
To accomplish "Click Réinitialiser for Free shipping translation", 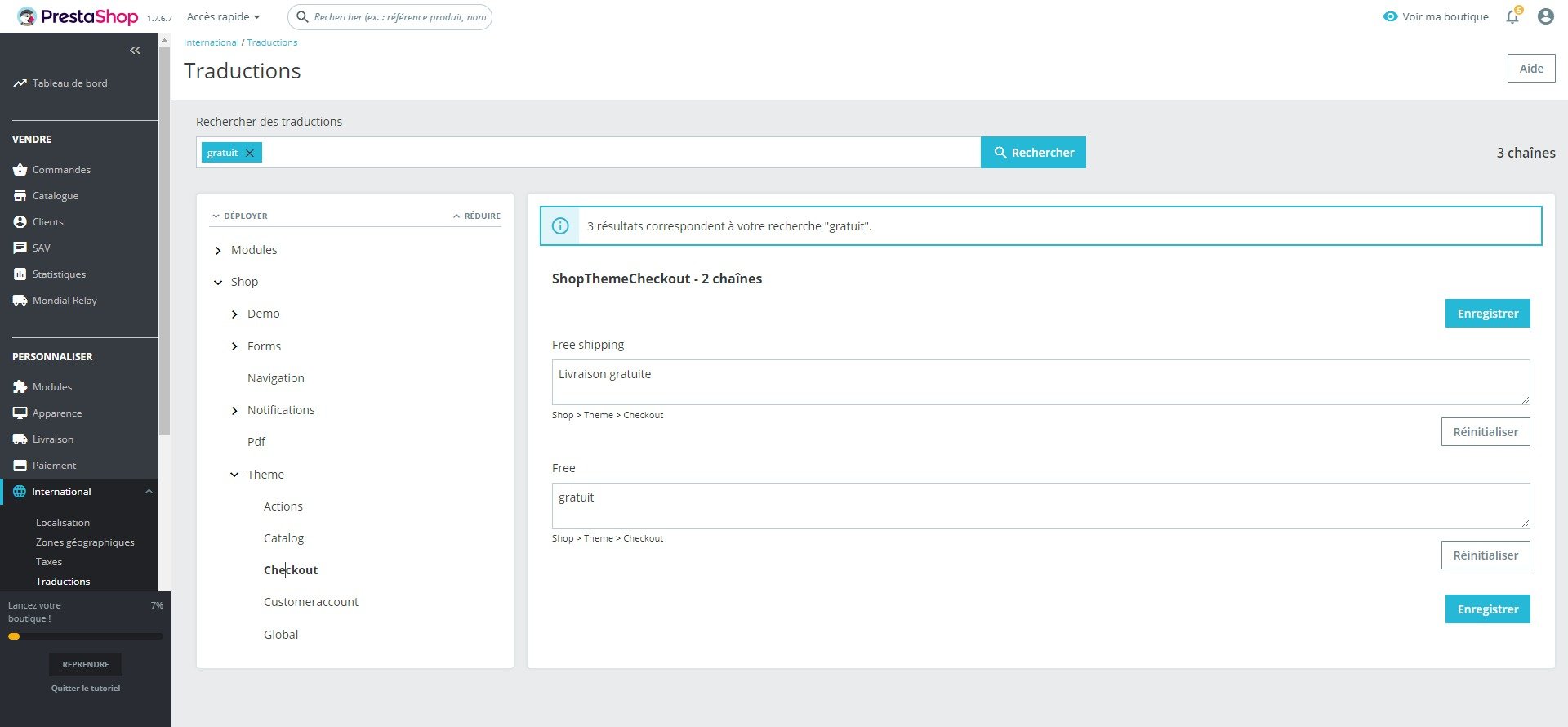I will coord(1486,432).
